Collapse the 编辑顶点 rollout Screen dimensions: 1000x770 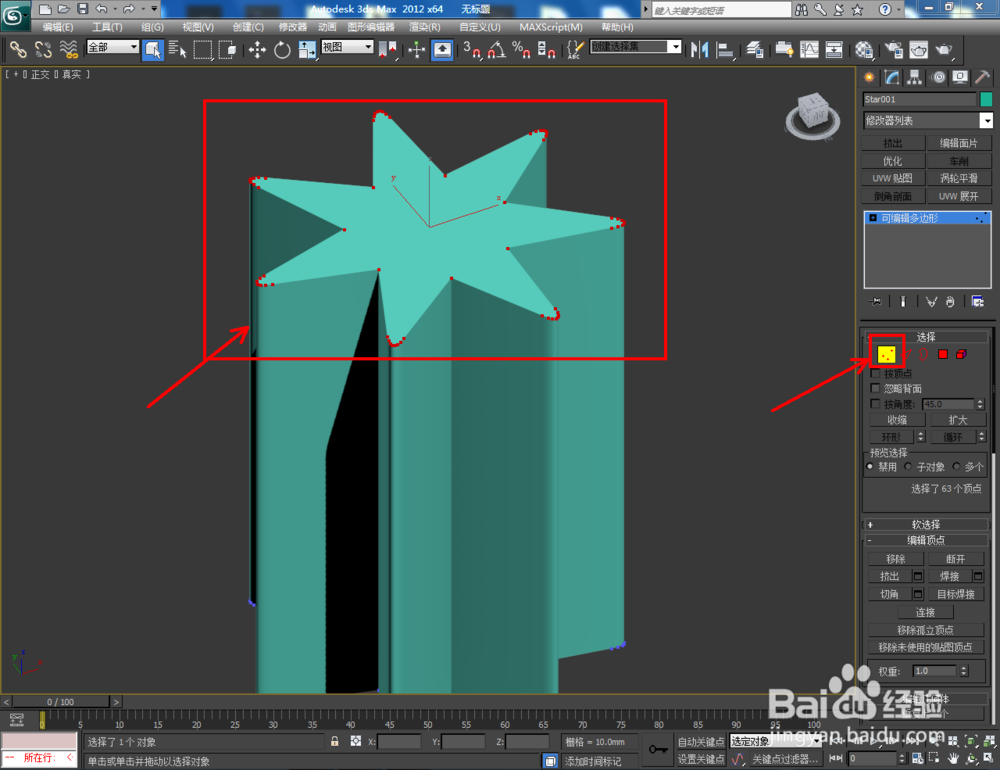[926, 540]
